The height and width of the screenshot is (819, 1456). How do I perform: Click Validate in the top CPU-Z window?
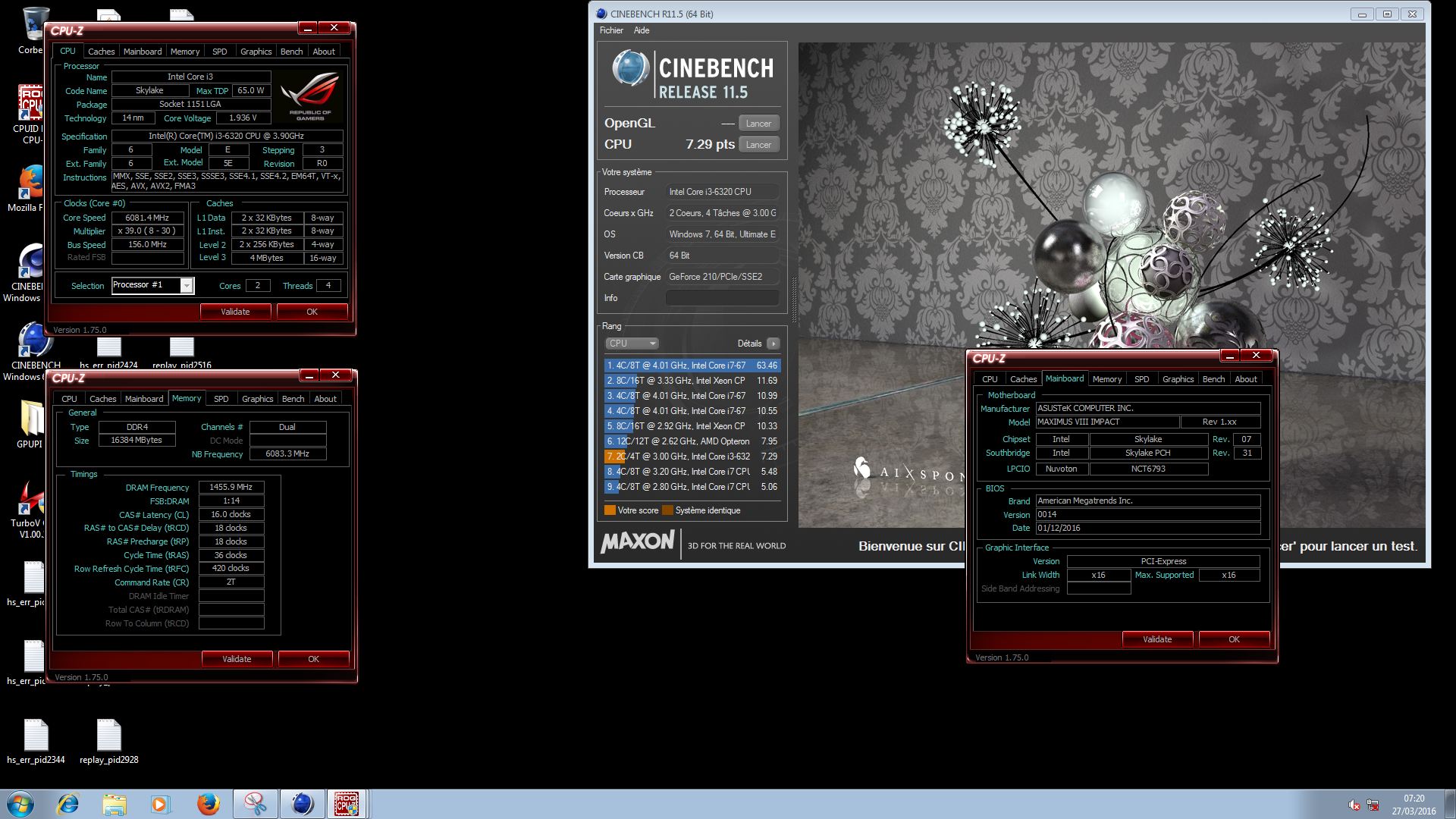pyautogui.click(x=235, y=312)
